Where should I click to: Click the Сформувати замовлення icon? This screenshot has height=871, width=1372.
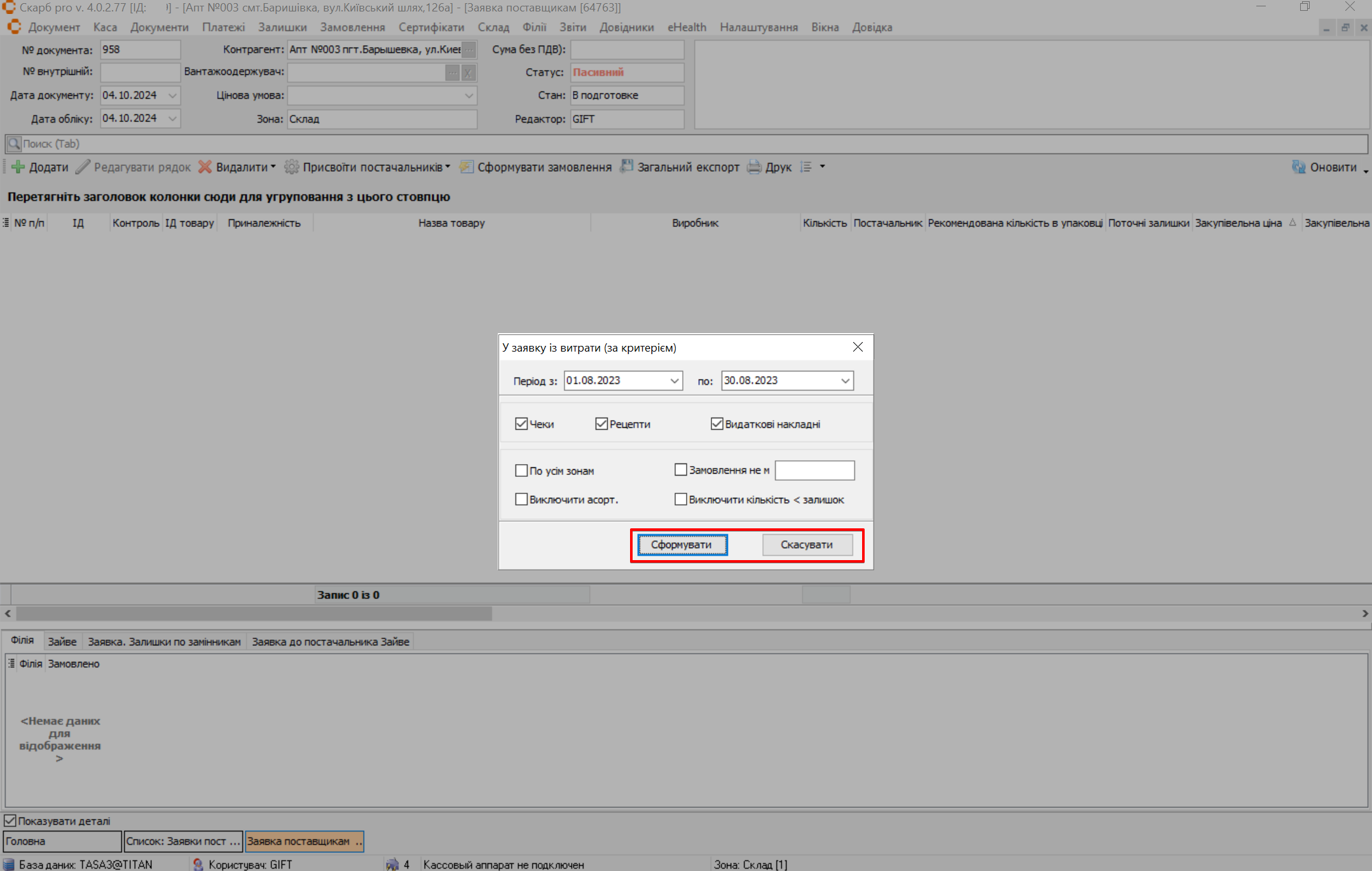tap(467, 167)
